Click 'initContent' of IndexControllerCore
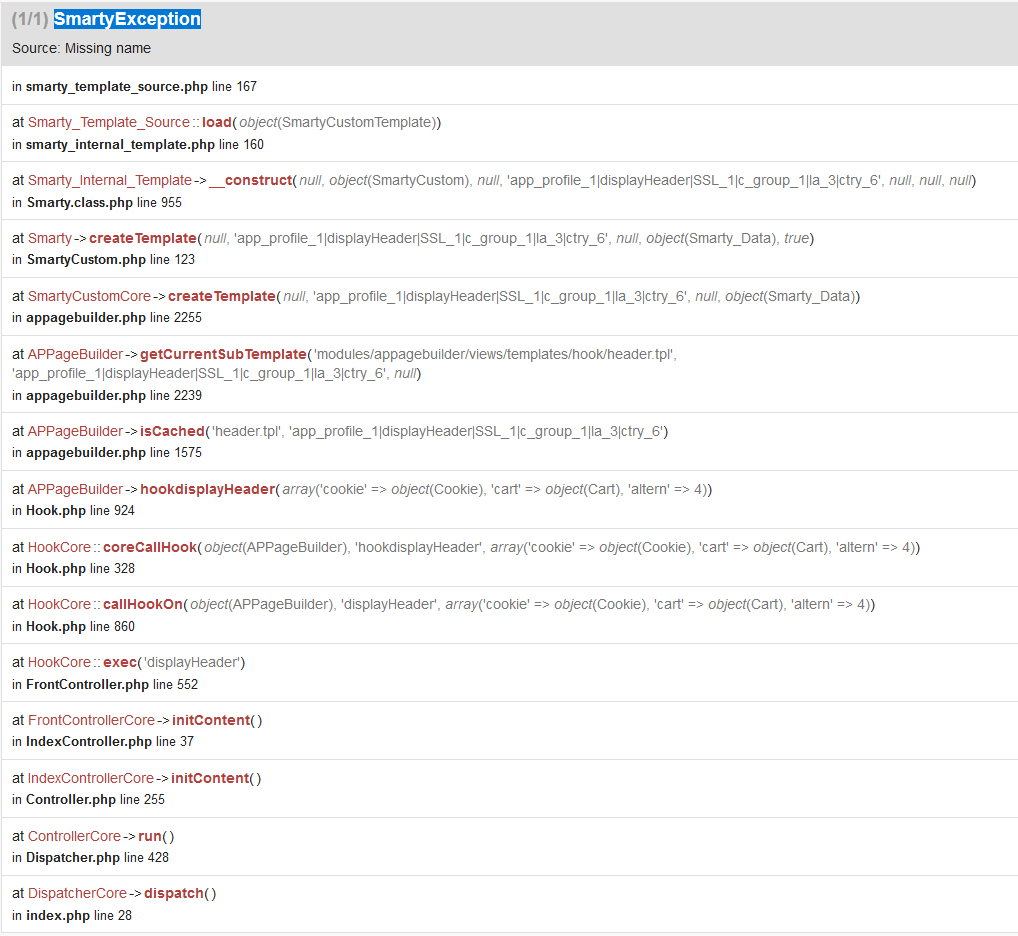Screen dimensions: 1018x936 pyautogui.click(x=210, y=778)
